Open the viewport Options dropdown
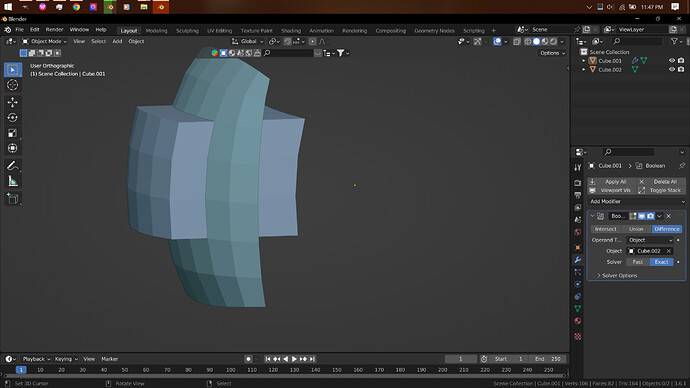This screenshot has height=388, width=690. [552, 53]
